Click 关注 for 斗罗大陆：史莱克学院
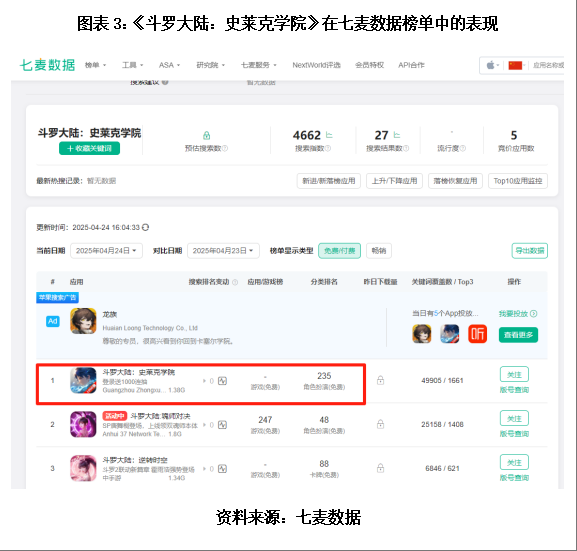This screenshot has width=577, height=551. click(514, 374)
